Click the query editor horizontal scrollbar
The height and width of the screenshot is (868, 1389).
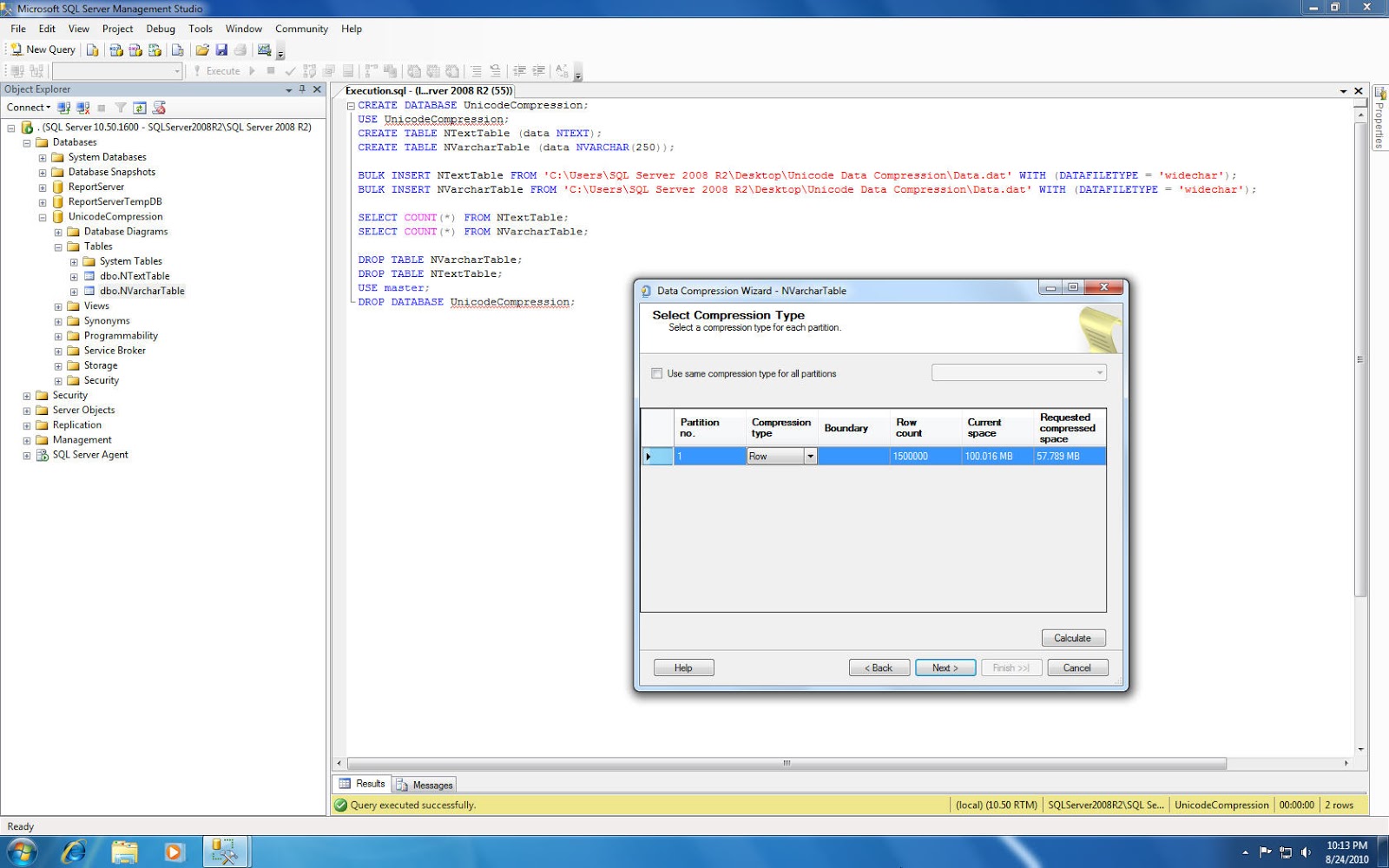[x=787, y=764]
